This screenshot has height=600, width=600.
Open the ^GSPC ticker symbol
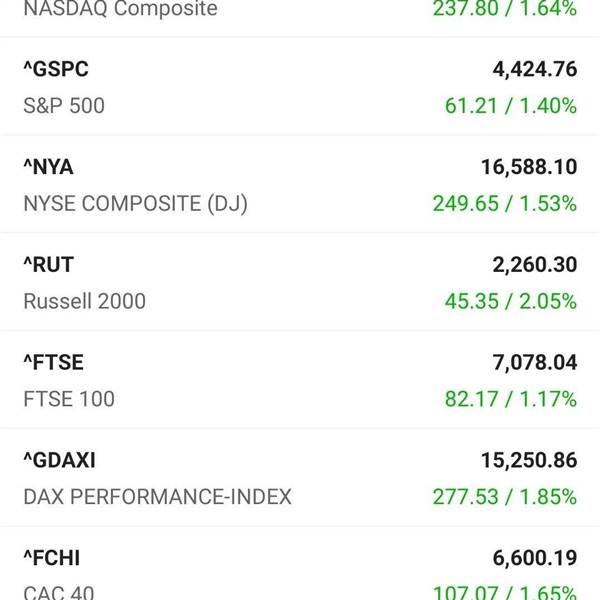click(x=56, y=69)
